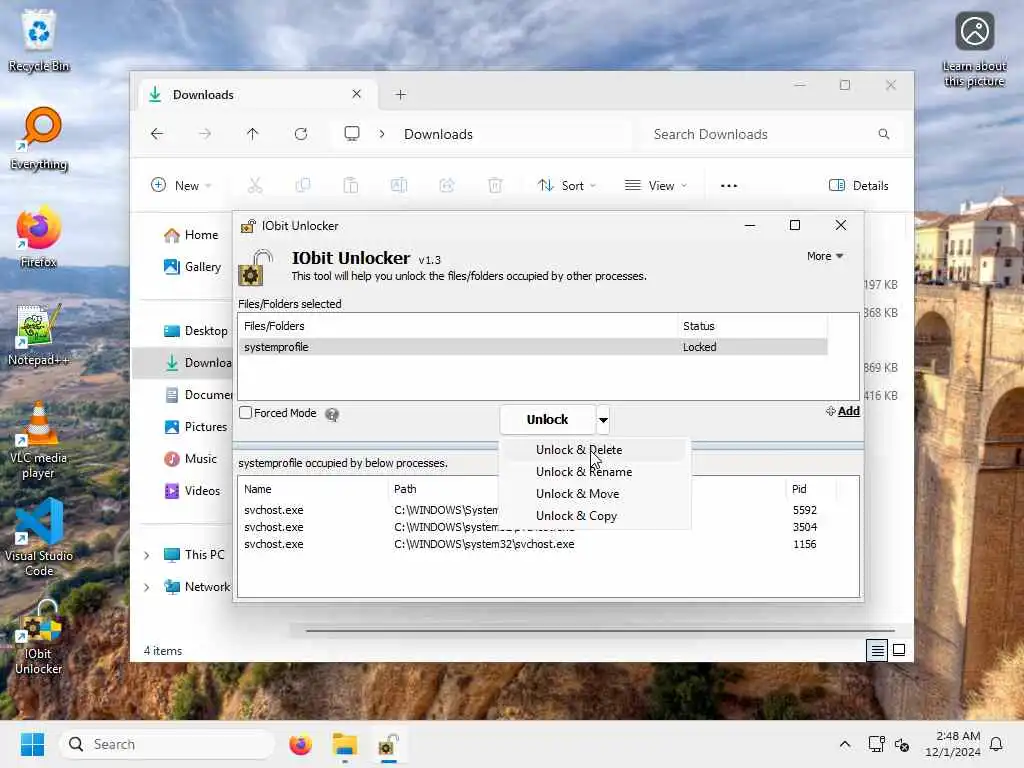The height and width of the screenshot is (768, 1024).
Task: Open the notifications bell
Action: click(996, 744)
